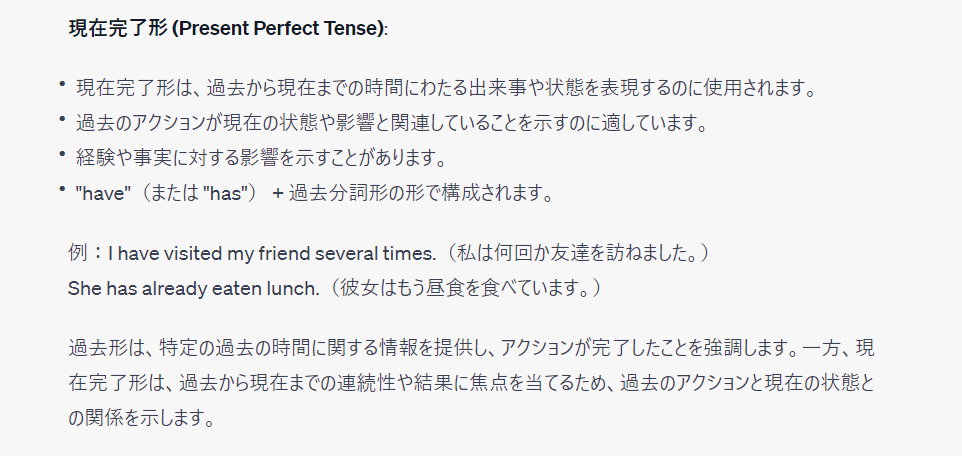Click the first bullet about 過去から現在までの時間

(448, 88)
